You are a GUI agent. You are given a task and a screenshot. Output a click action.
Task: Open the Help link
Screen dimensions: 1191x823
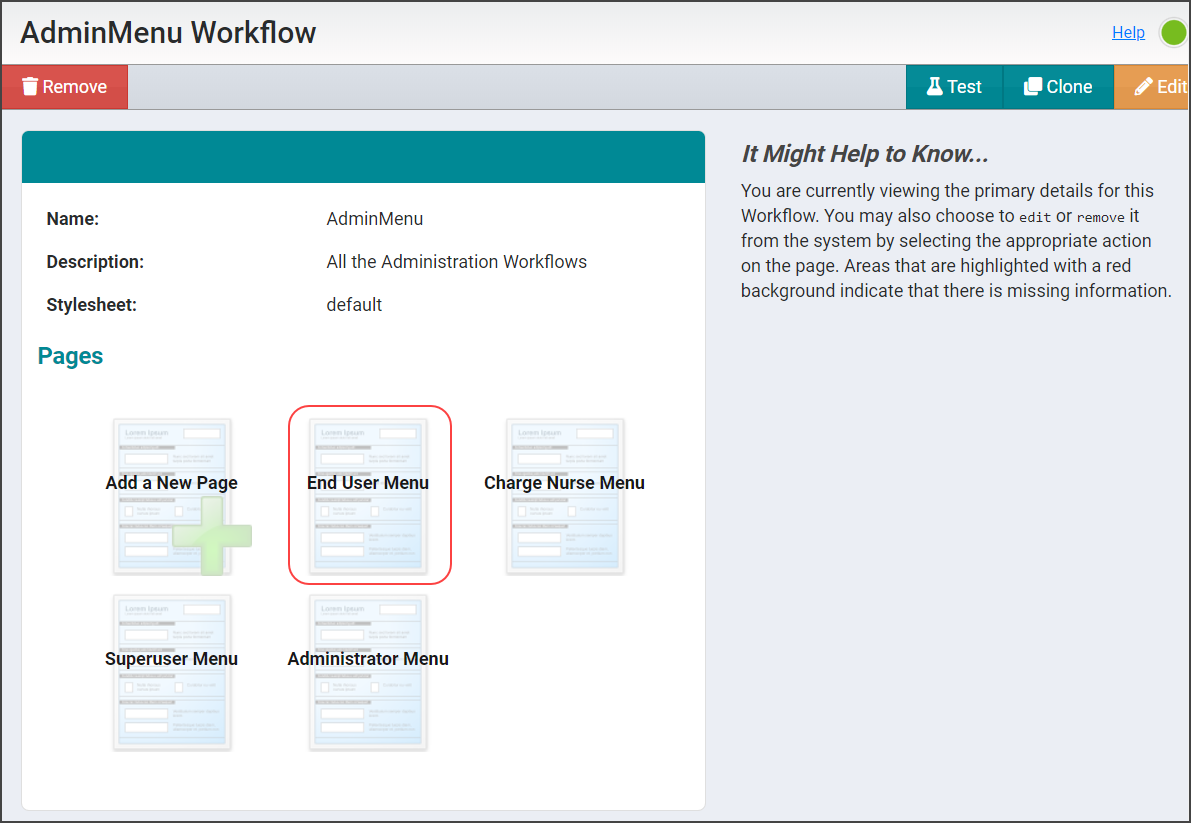click(1128, 32)
